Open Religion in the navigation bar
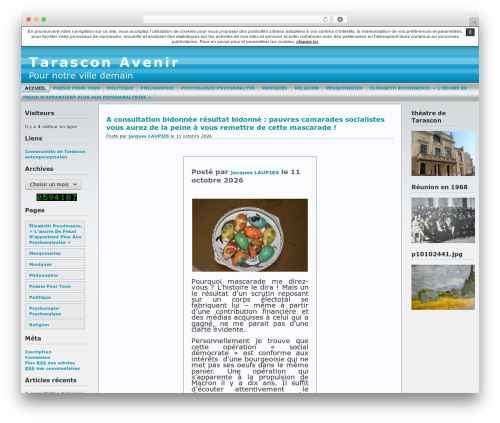The height and width of the screenshot is (423, 500). (x=306, y=88)
